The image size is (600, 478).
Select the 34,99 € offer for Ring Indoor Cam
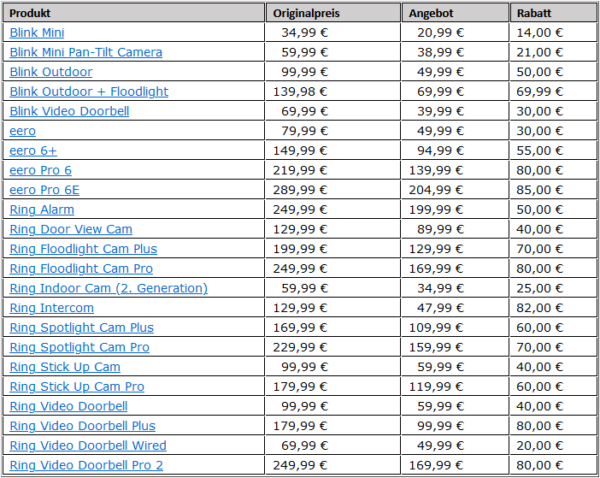[x=455, y=288]
